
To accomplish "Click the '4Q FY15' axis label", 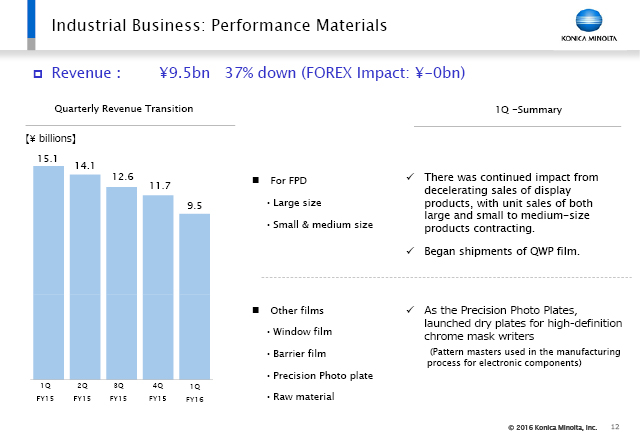I will tap(158, 392).
